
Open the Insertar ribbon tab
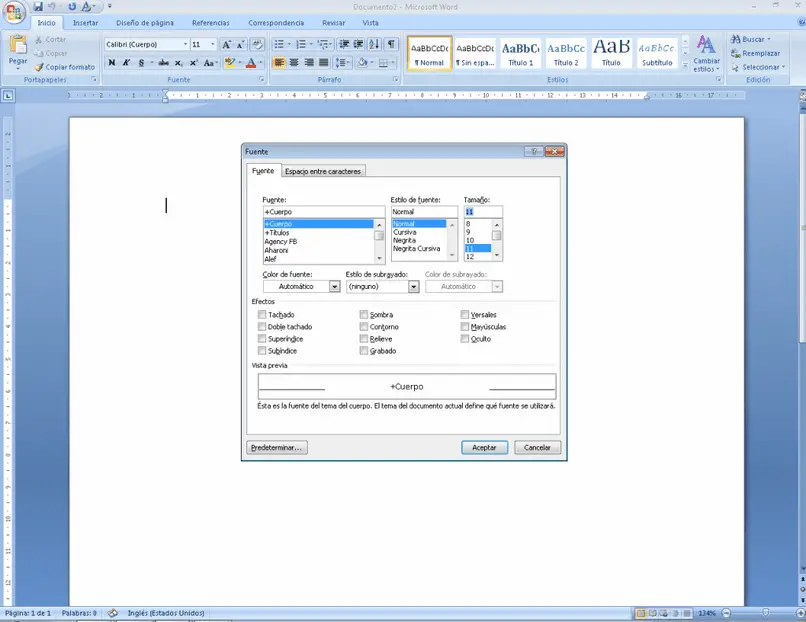tap(85, 23)
